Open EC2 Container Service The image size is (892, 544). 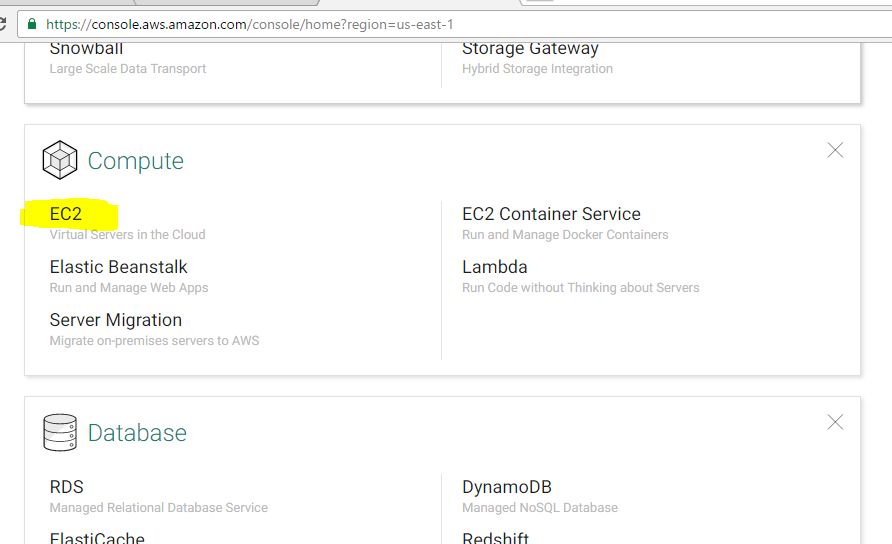click(x=551, y=214)
